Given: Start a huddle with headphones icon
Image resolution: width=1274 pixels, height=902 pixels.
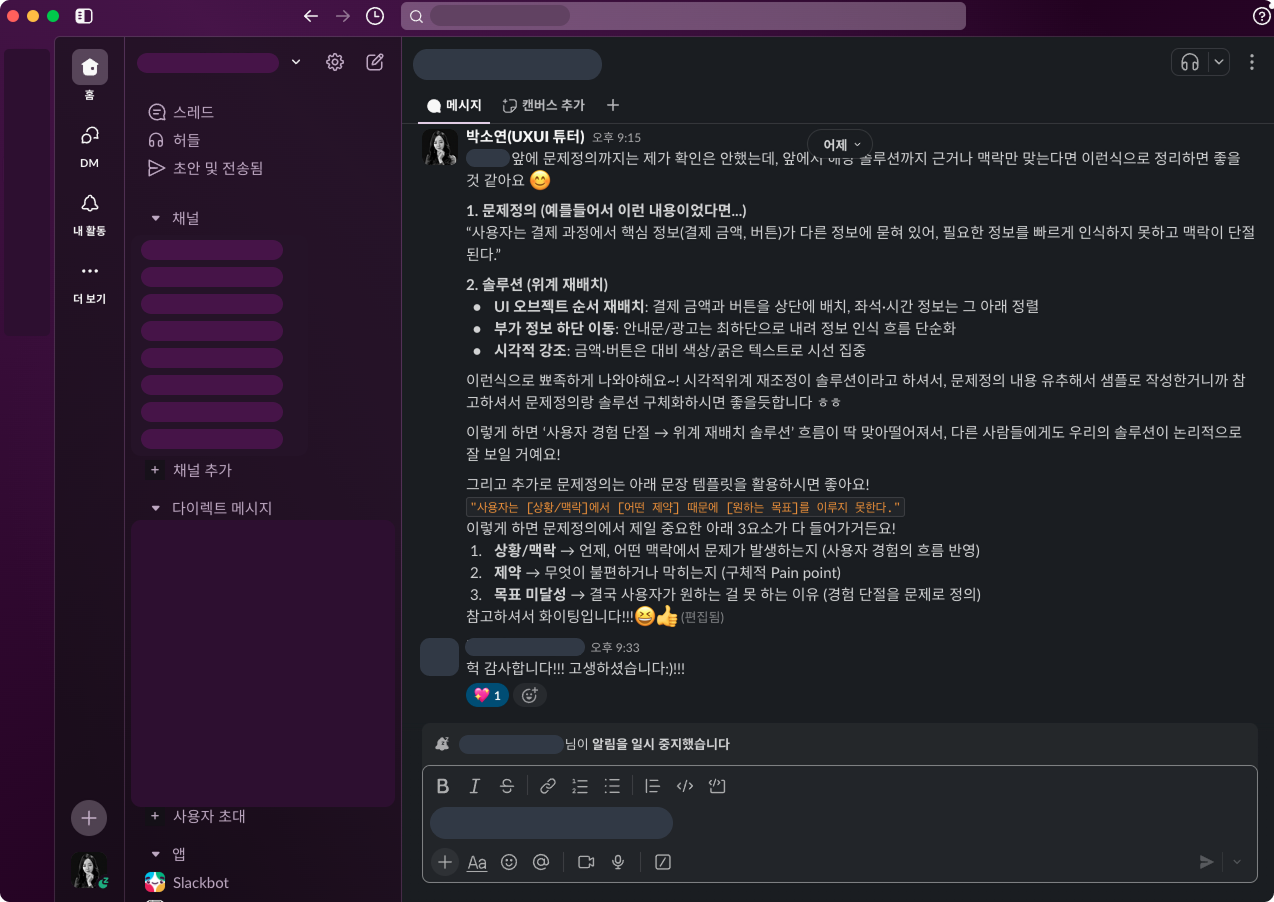Looking at the screenshot, I should (1190, 62).
